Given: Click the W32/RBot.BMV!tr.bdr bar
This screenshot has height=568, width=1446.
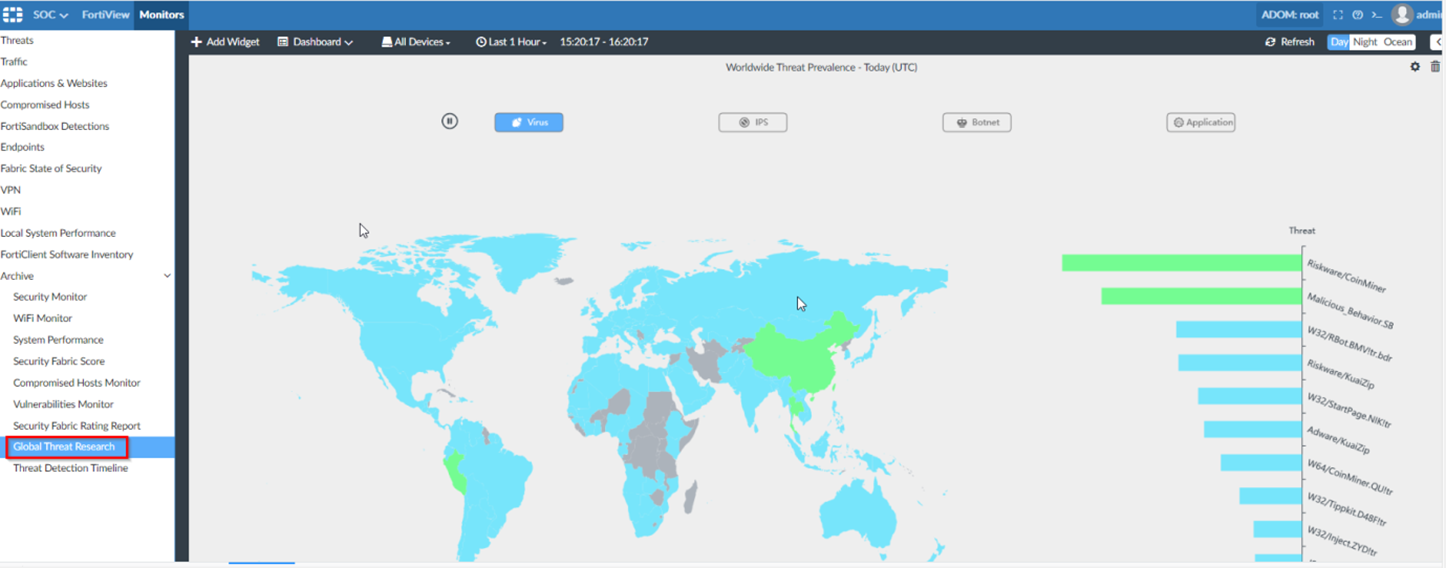Looking at the screenshot, I should pyautogui.click(x=1238, y=329).
